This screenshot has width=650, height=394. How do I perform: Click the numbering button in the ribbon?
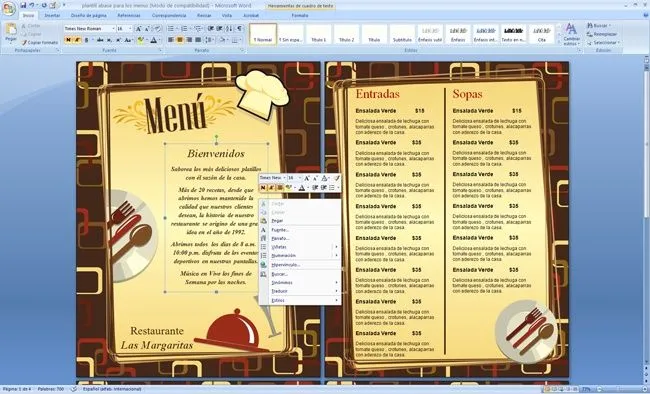coord(185,29)
